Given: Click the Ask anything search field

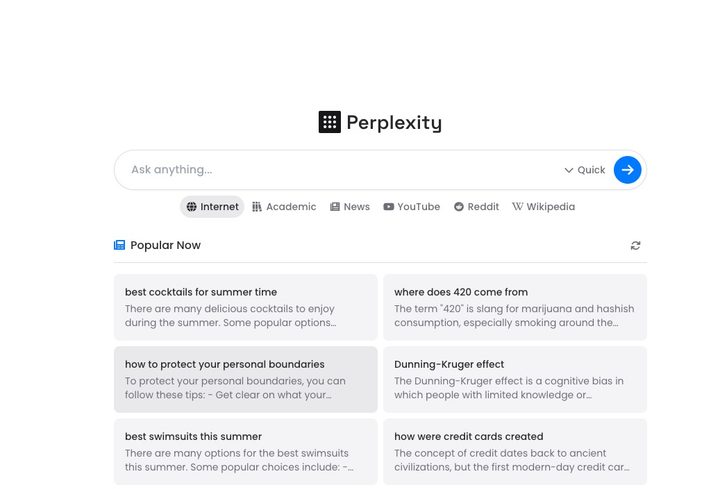Looking at the screenshot, I should 340,170.
